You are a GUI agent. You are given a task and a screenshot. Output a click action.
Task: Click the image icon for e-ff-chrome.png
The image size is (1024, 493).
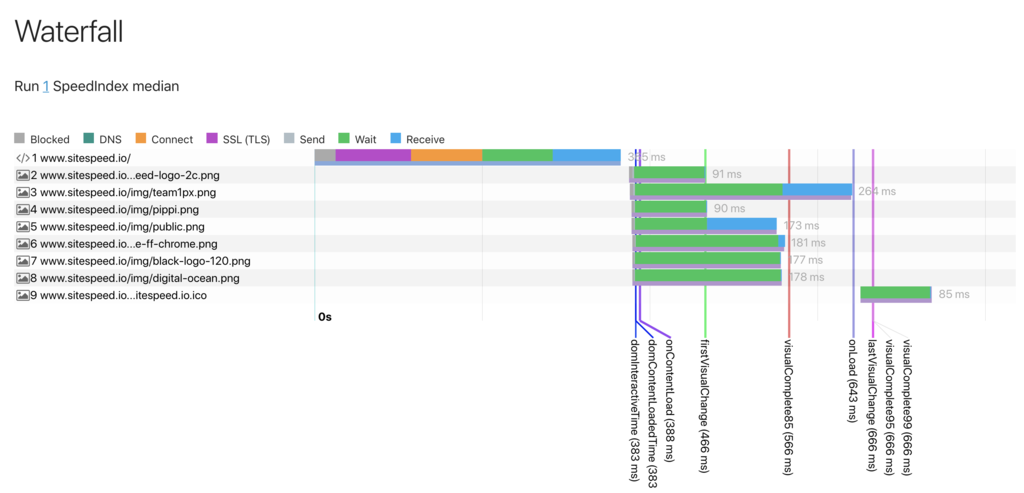[x=23, y=244]
